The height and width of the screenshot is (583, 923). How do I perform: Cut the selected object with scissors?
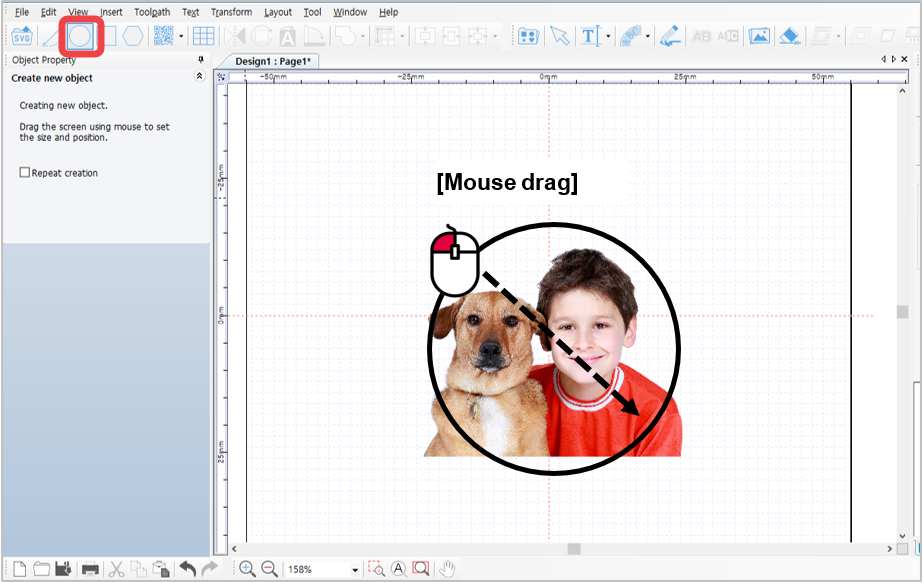pyautogui.click(x=117, y=569)
